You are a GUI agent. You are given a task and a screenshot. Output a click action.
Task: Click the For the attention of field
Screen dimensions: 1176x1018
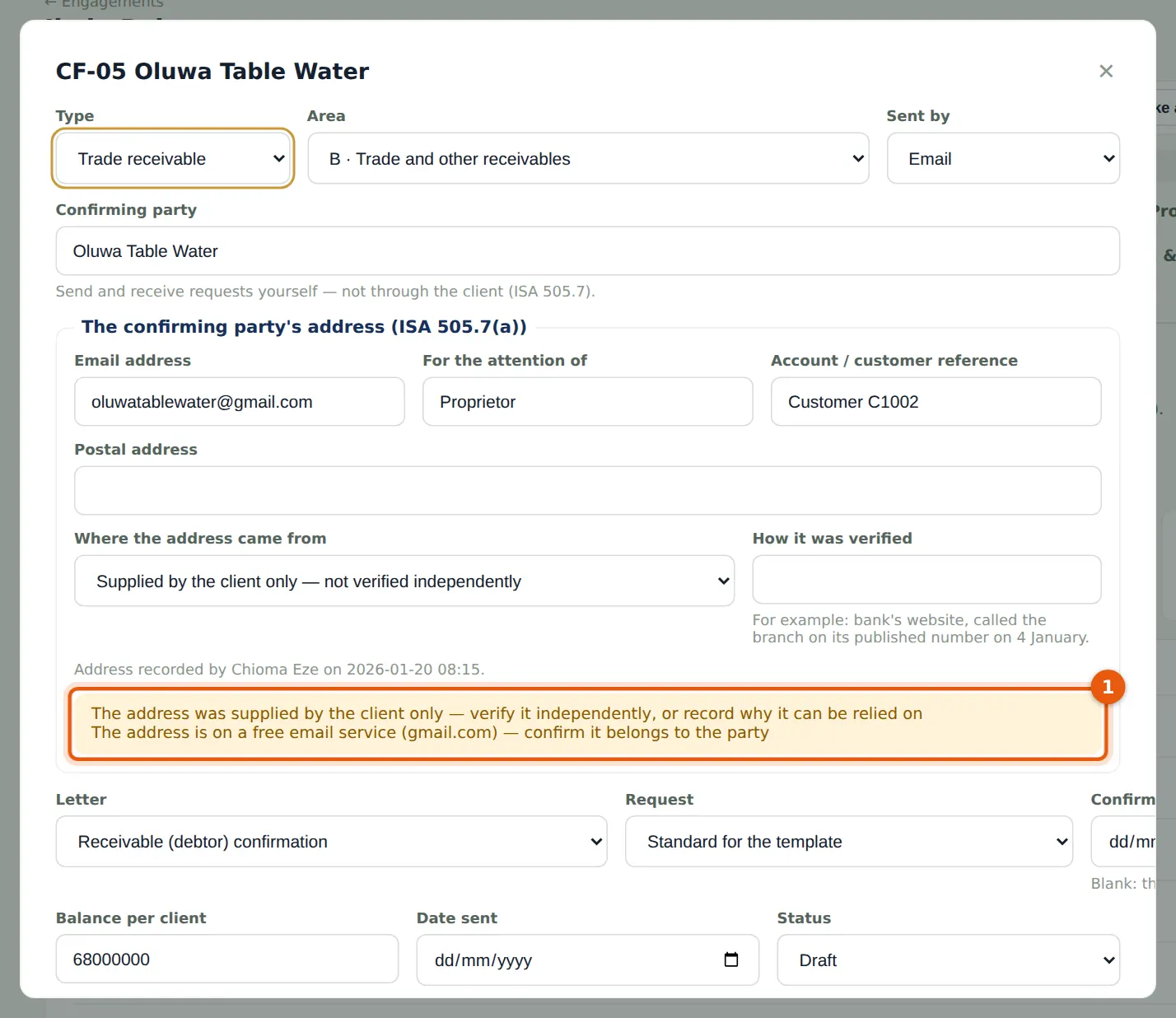tap(588, 402)
